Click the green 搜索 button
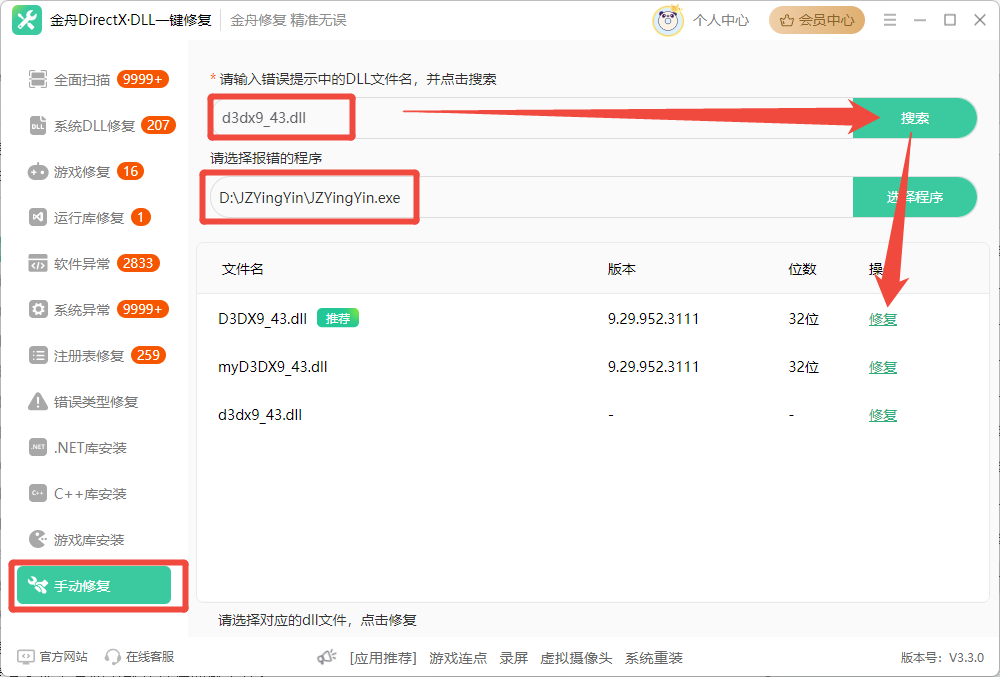This screenshot has width=1000, height=677. (x=915, y=118)
